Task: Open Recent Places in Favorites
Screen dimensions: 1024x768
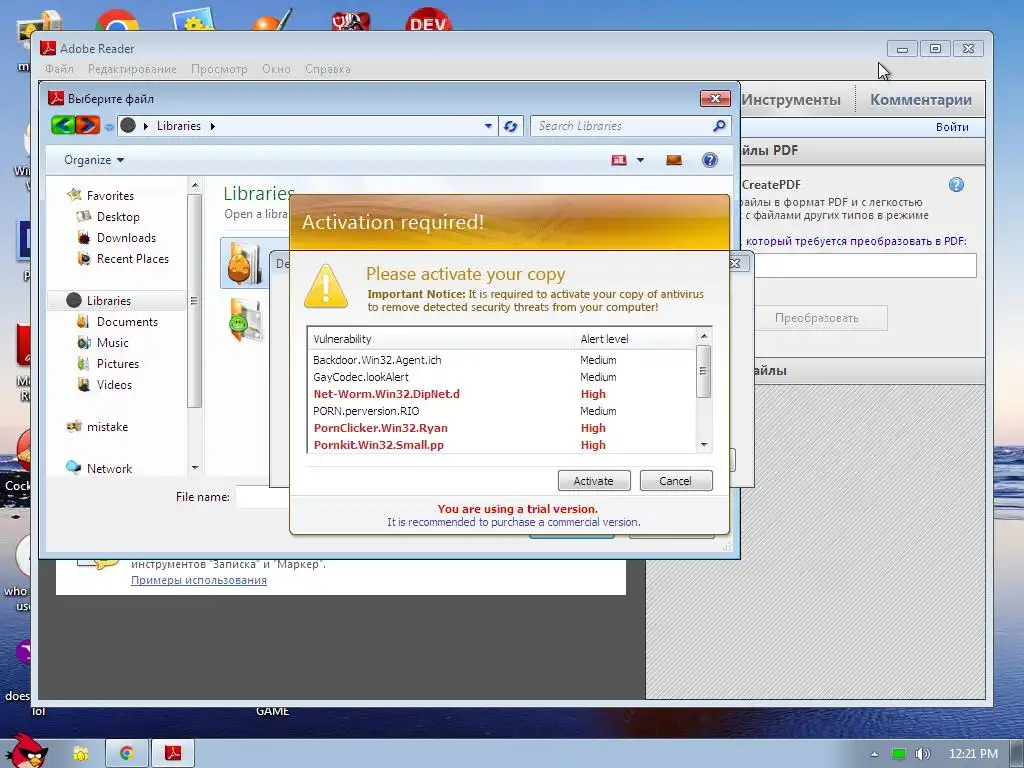Action: pyautogui.click(x=133, y=259)
